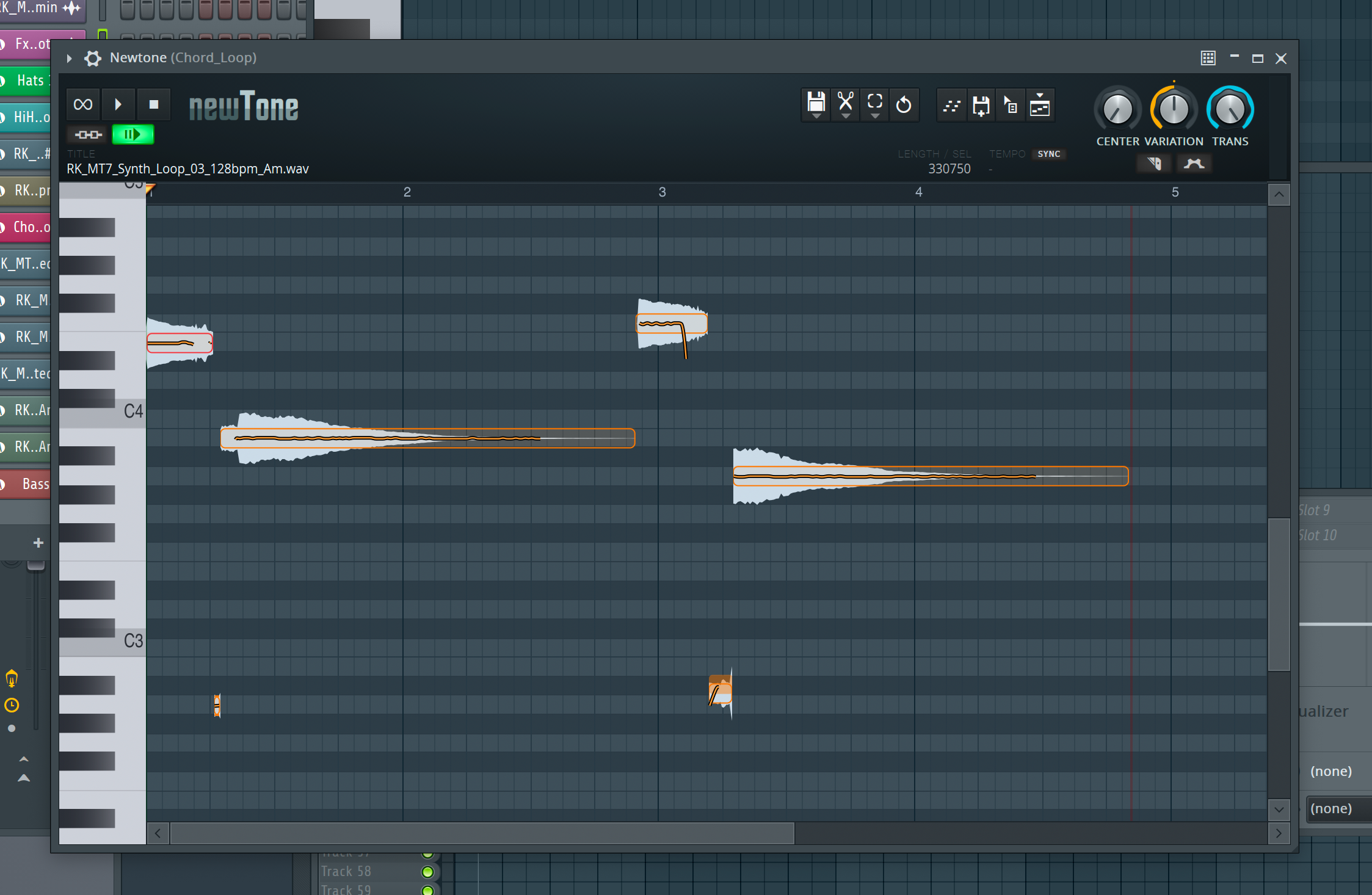Image resolution: width=1372 pixels, height=895 pixels.
Task: Select the long note spanning bars 3 to 5
Action: click(931, 476)
